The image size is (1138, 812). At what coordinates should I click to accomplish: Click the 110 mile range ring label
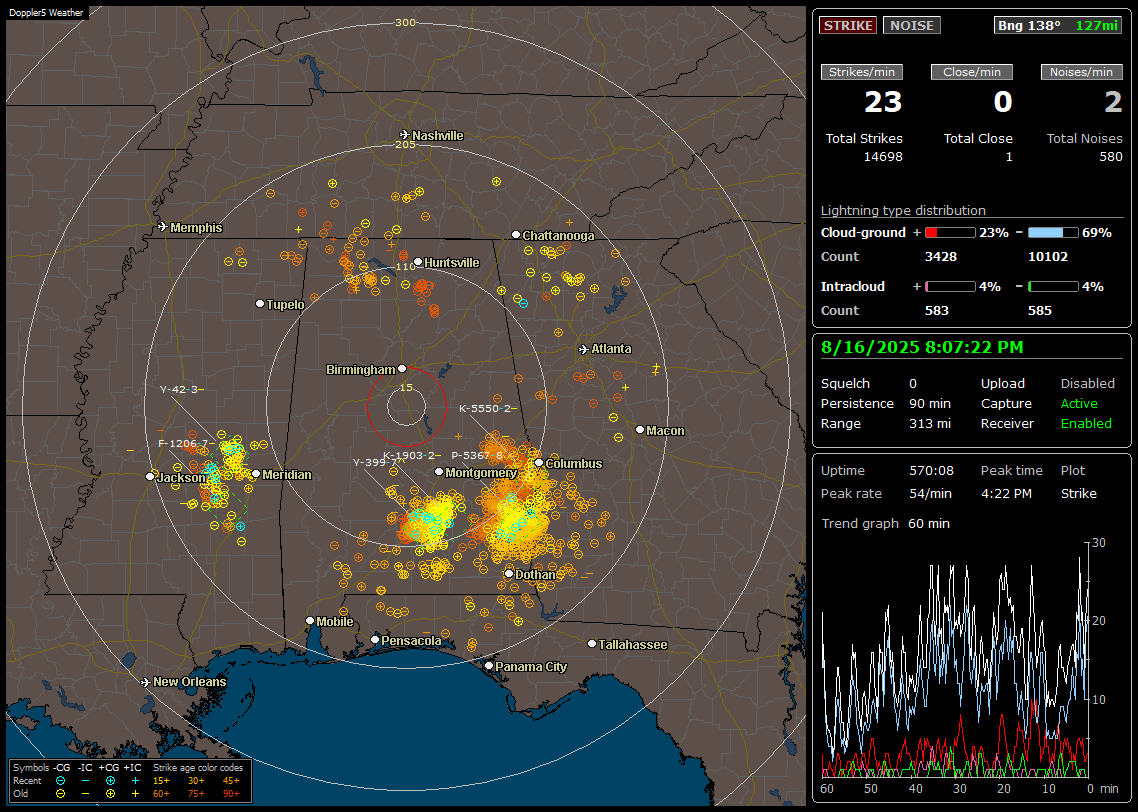coord(405,266)
